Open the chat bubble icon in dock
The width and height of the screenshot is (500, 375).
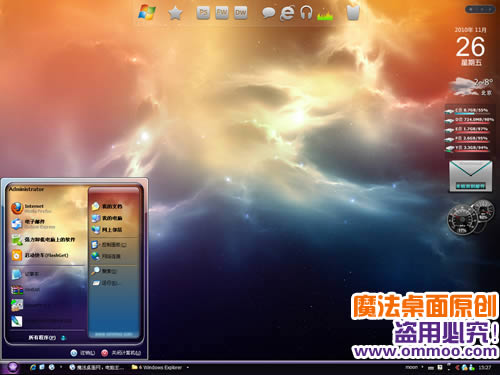pos(268,13)
